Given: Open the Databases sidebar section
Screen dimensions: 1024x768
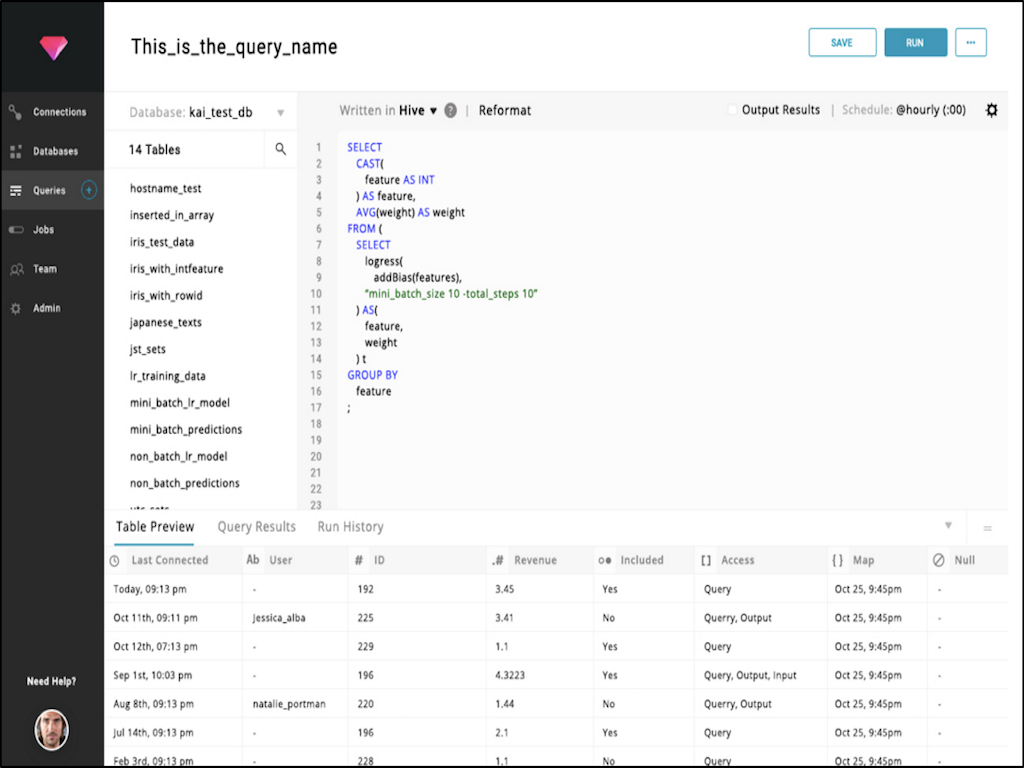Looking at the screenshot, I should click(x=55, y=151).
